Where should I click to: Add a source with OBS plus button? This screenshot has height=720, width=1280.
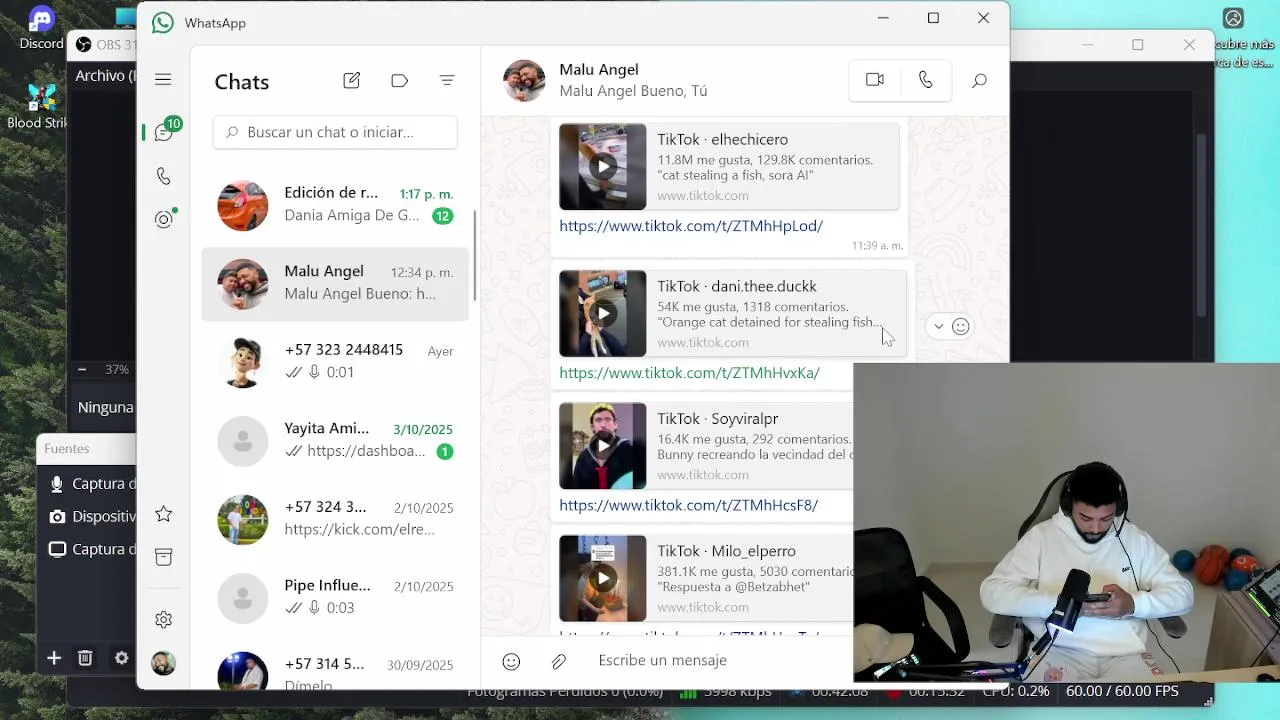click(54, 658)
